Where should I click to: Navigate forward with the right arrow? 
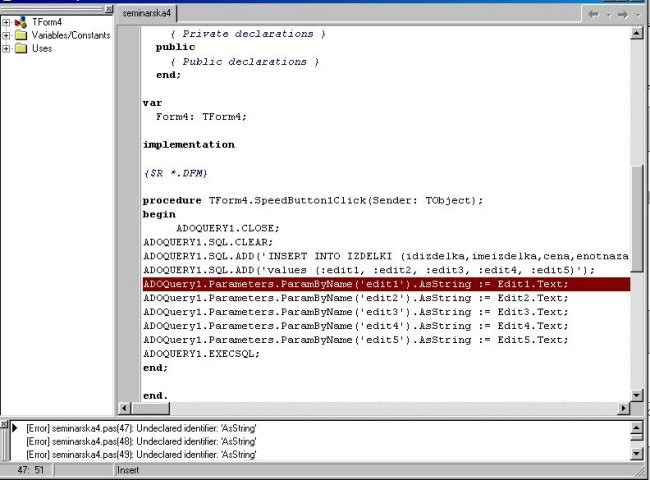623,15
